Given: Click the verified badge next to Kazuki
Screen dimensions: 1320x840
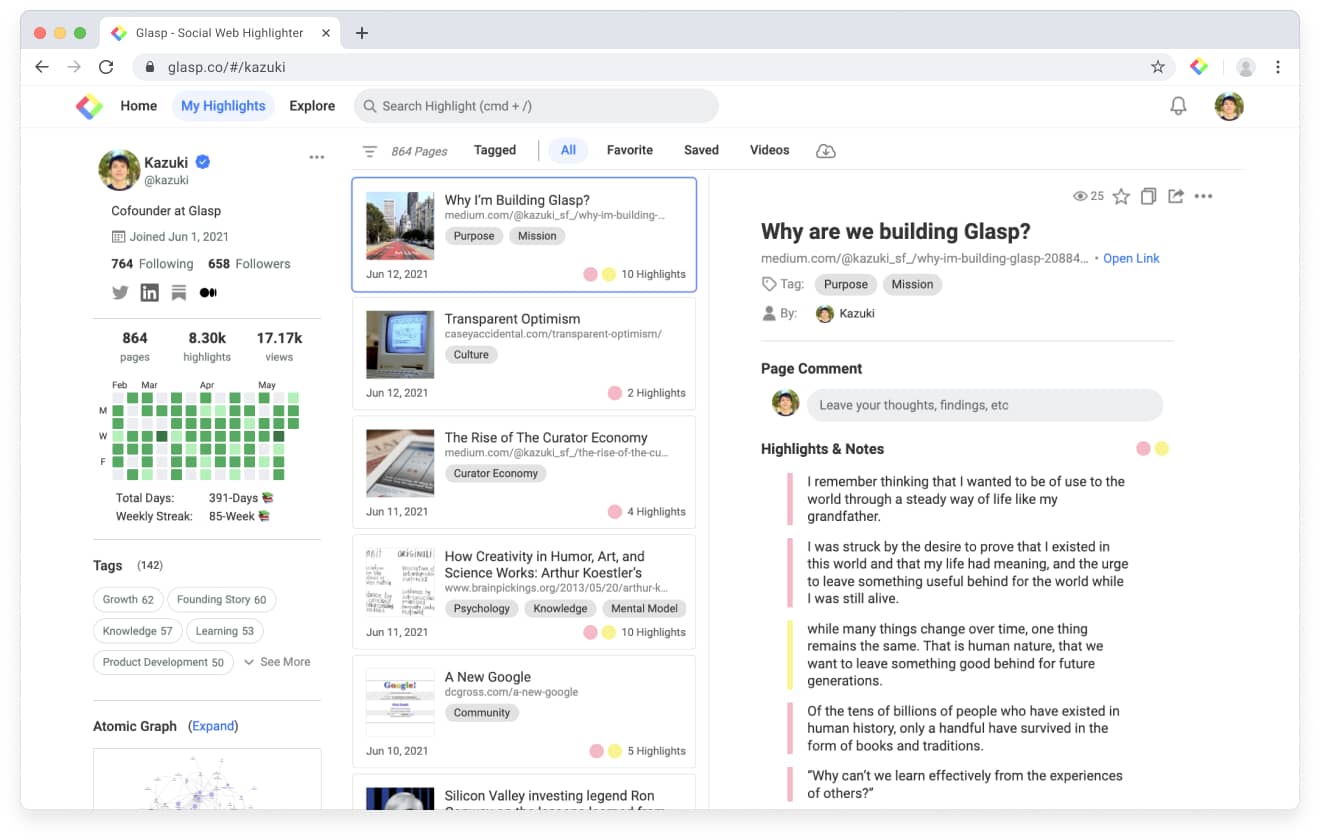Looking at the screenshot, I should point(203,162).
